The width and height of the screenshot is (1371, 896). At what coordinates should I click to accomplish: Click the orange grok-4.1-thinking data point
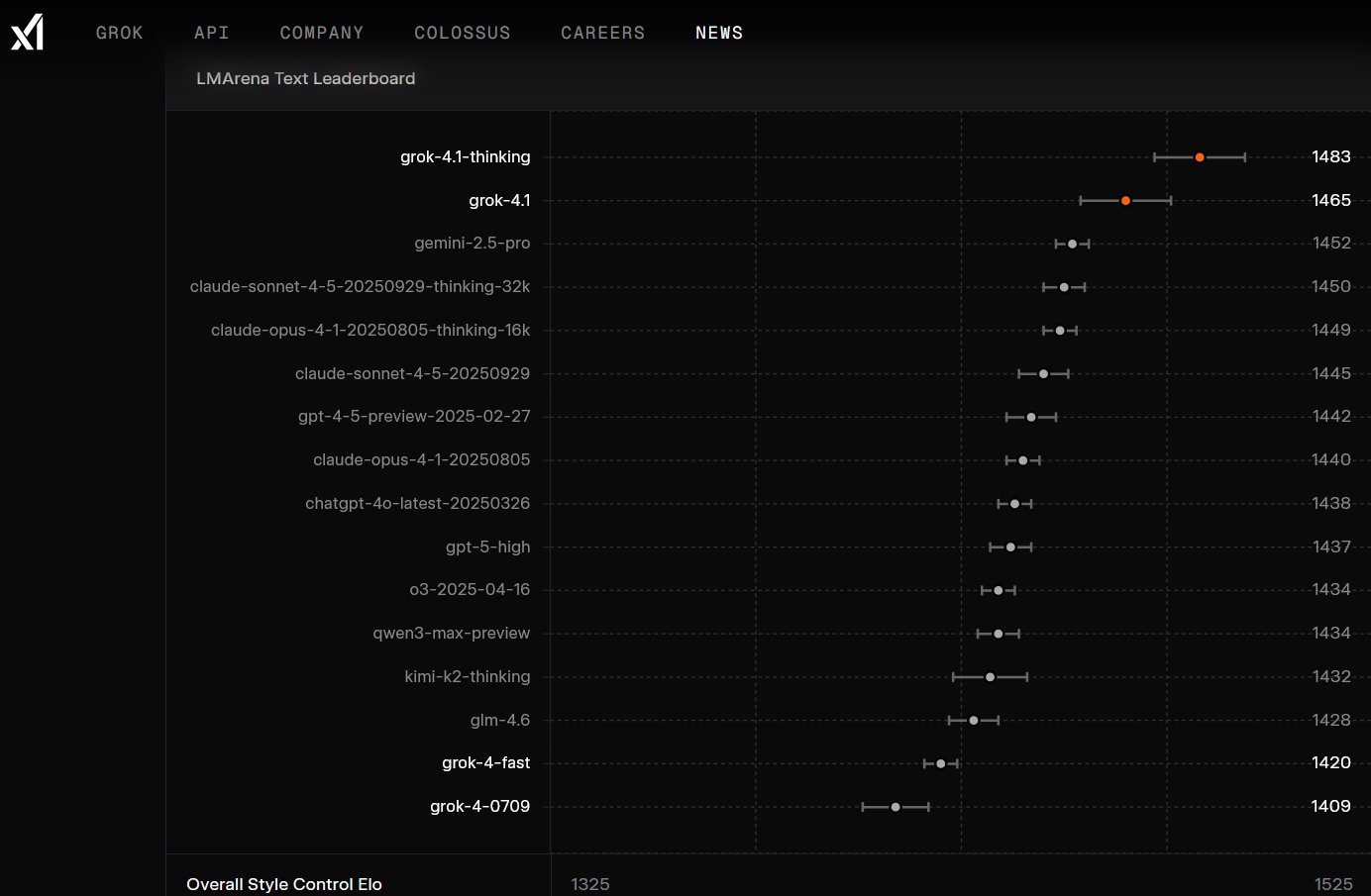(1199, 157)
